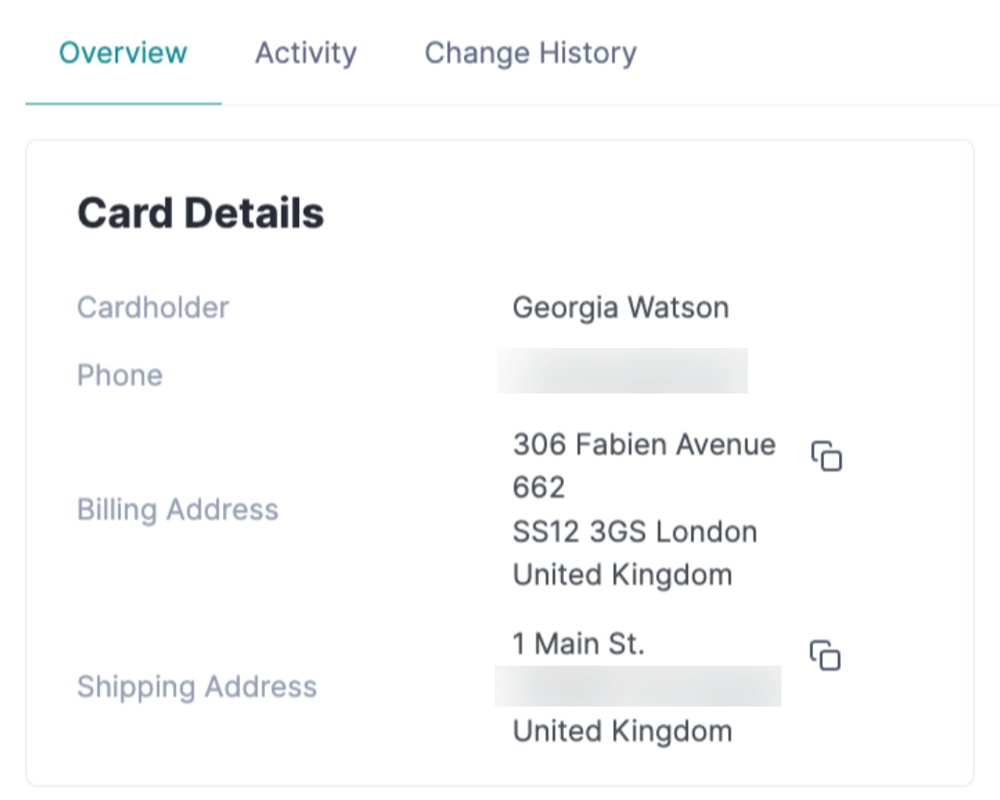1000x800 pixels.
Task: Click the teal underline beneath Overview
Action: (123, 103)
